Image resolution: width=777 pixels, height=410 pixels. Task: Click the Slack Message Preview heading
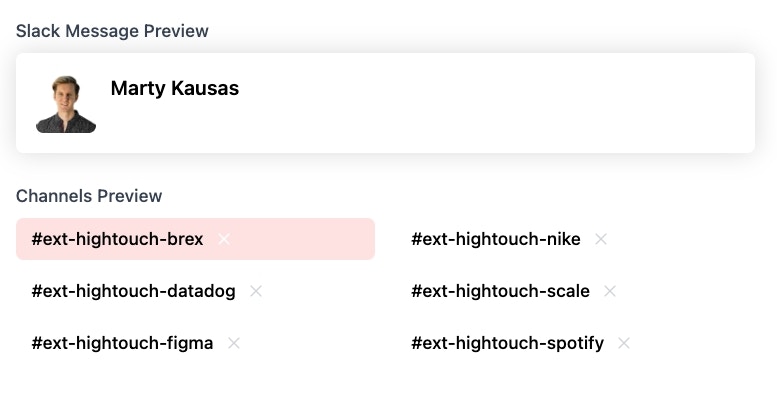(112, 31)
